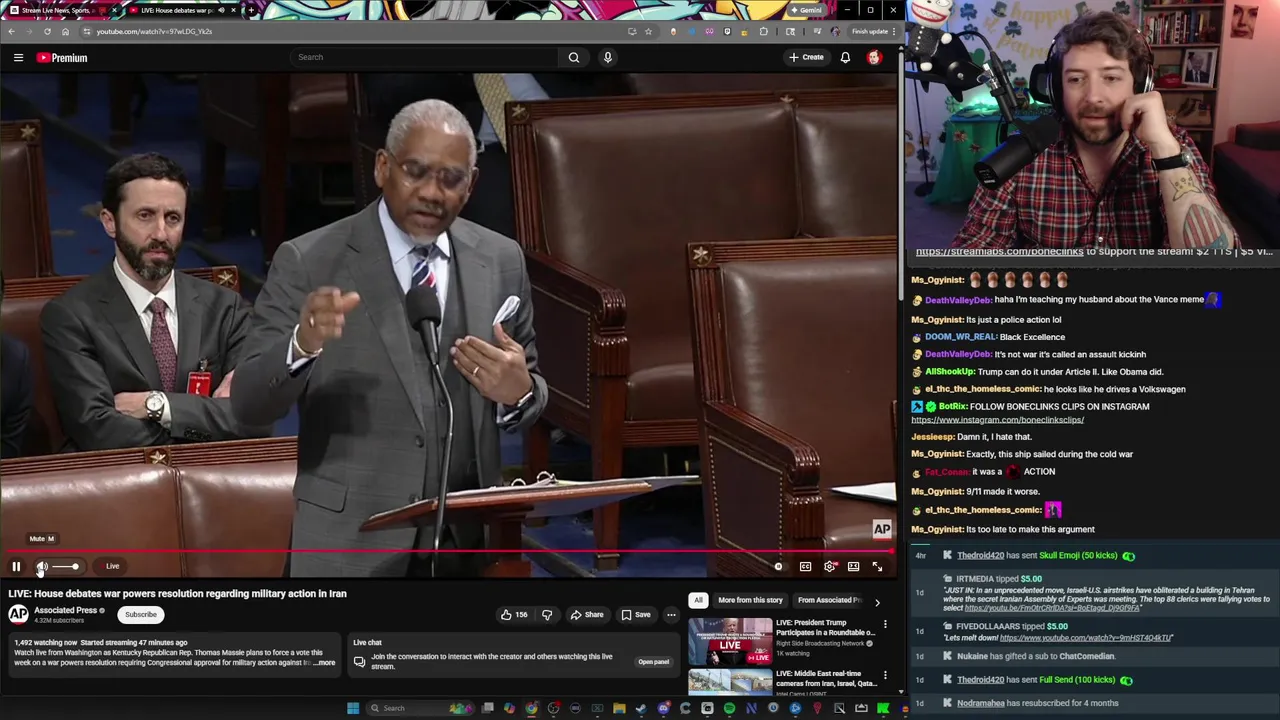Open the YouTube guide hamburger menu
This screenshot has width=1280, height=720.
[18, 58]
